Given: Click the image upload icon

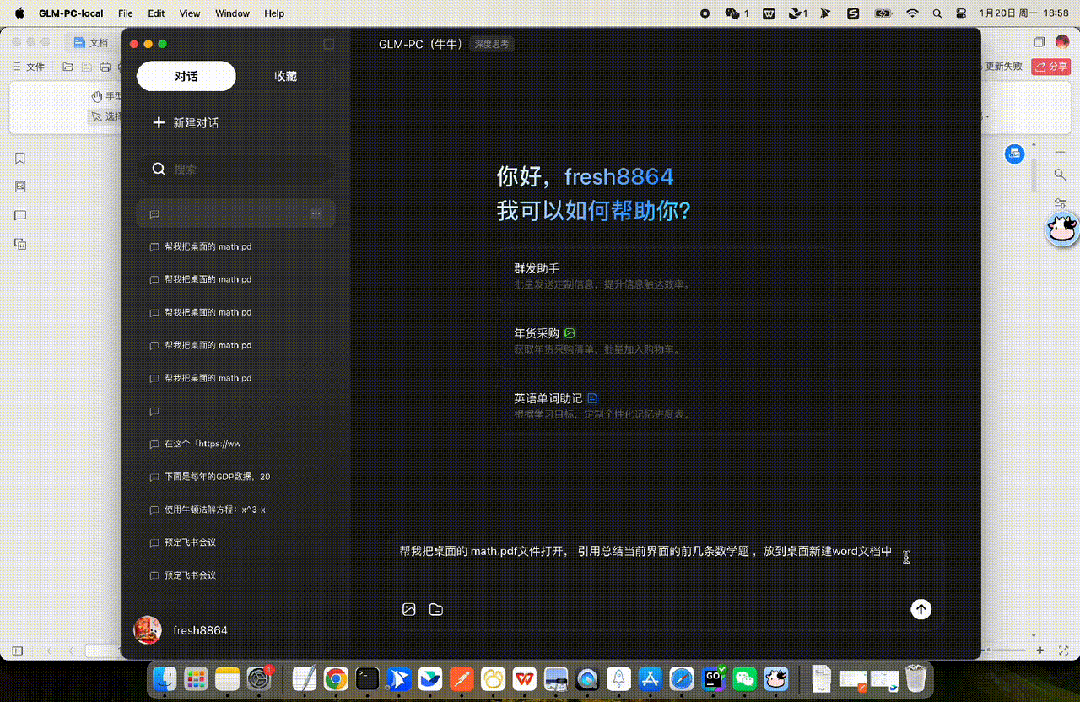Looking at the screenshot, I should click(408, 609).
